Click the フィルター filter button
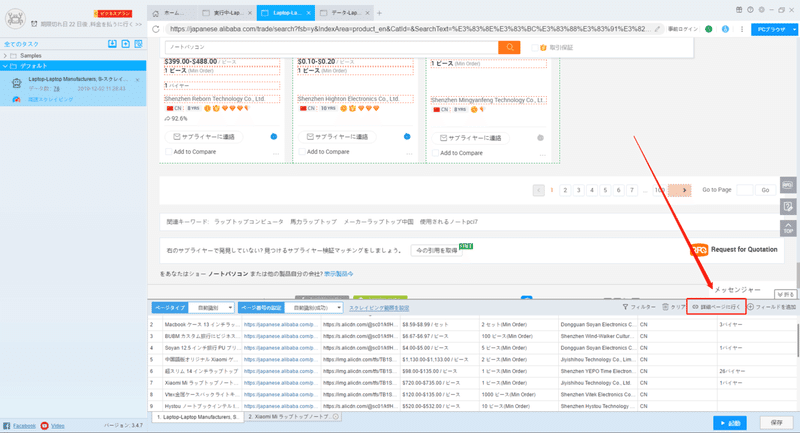The image size is (800, 433). tap(639, 307)
